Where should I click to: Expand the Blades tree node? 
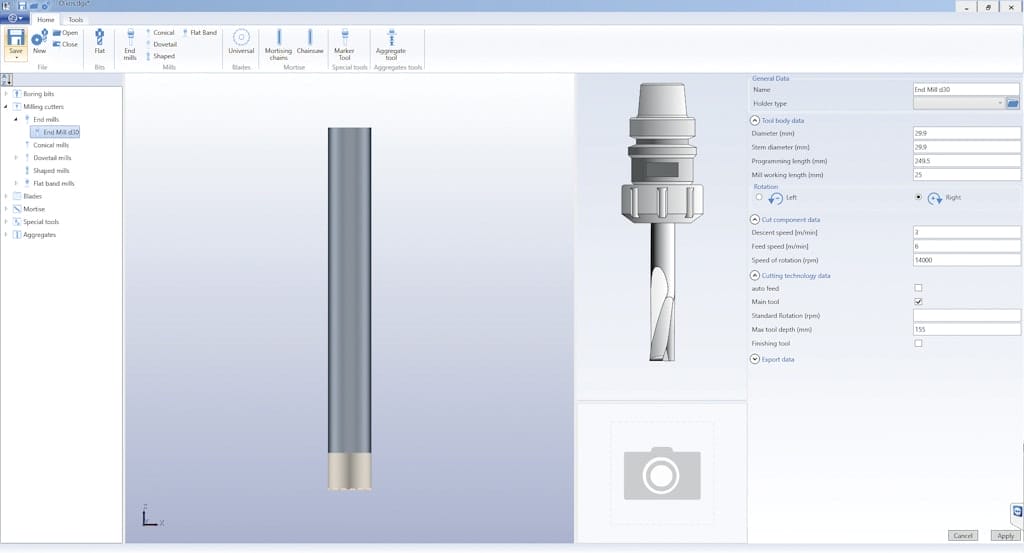pos(6,196)
